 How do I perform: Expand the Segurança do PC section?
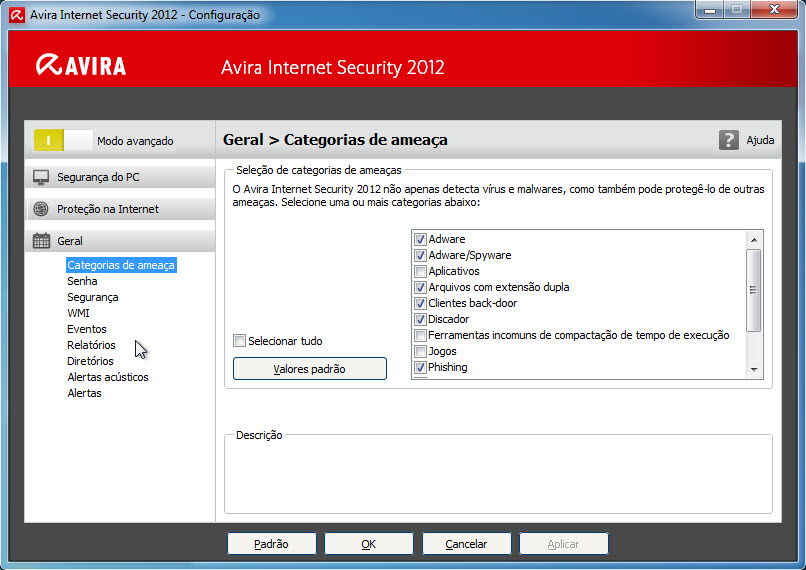pyautogui.click(x=120, y=177)
